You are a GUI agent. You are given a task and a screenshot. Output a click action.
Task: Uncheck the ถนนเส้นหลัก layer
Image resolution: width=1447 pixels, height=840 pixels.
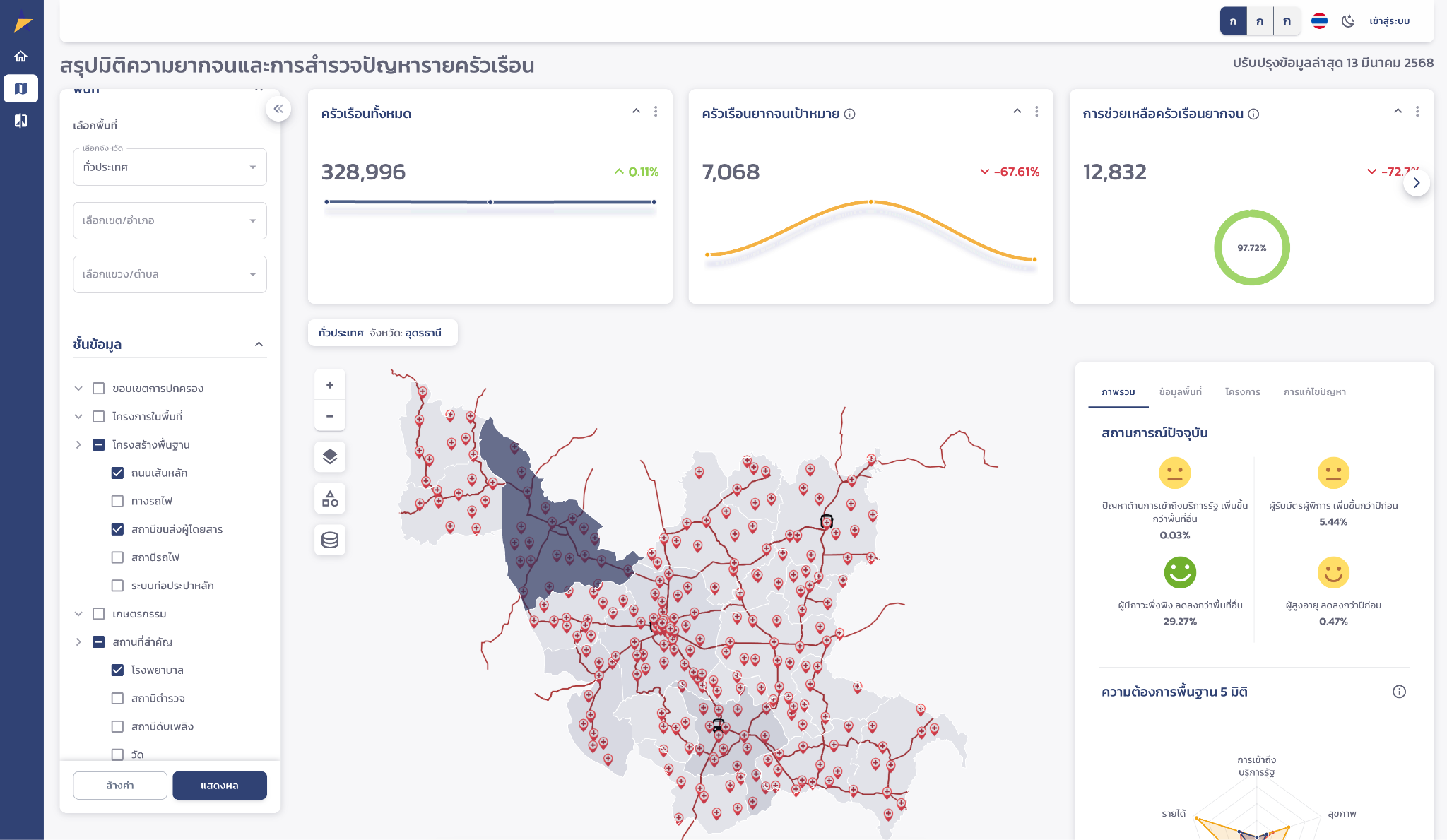(117, 473)
